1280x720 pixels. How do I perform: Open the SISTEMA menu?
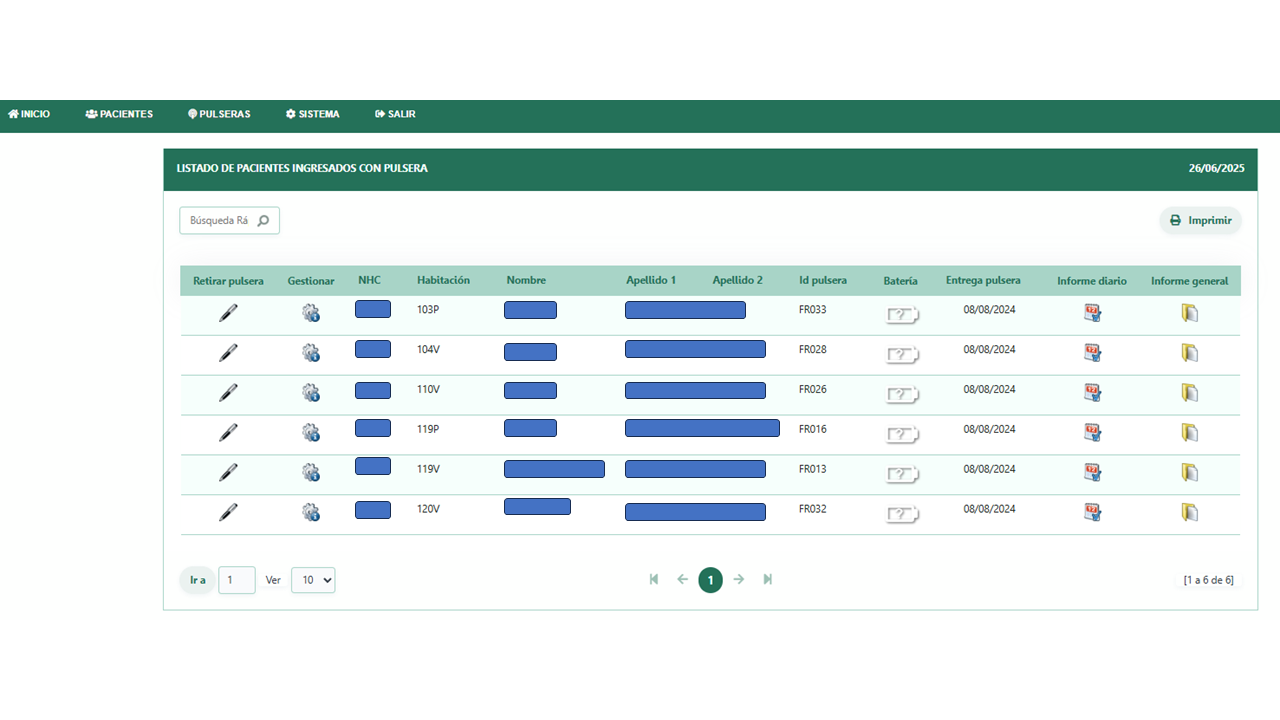coord(312,114)
